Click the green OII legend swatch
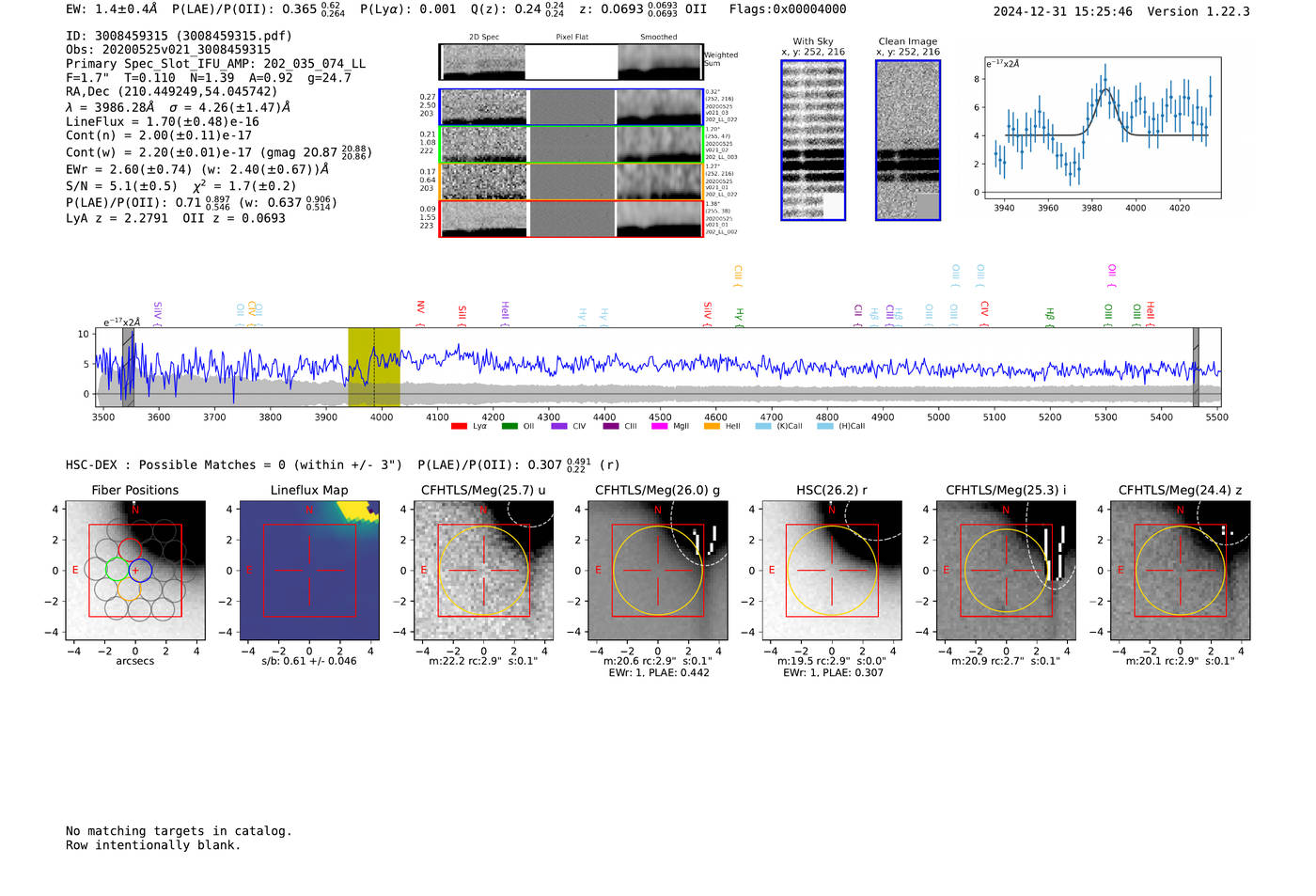The height and width of the screenshot is (896, 1316). point(509,426)
